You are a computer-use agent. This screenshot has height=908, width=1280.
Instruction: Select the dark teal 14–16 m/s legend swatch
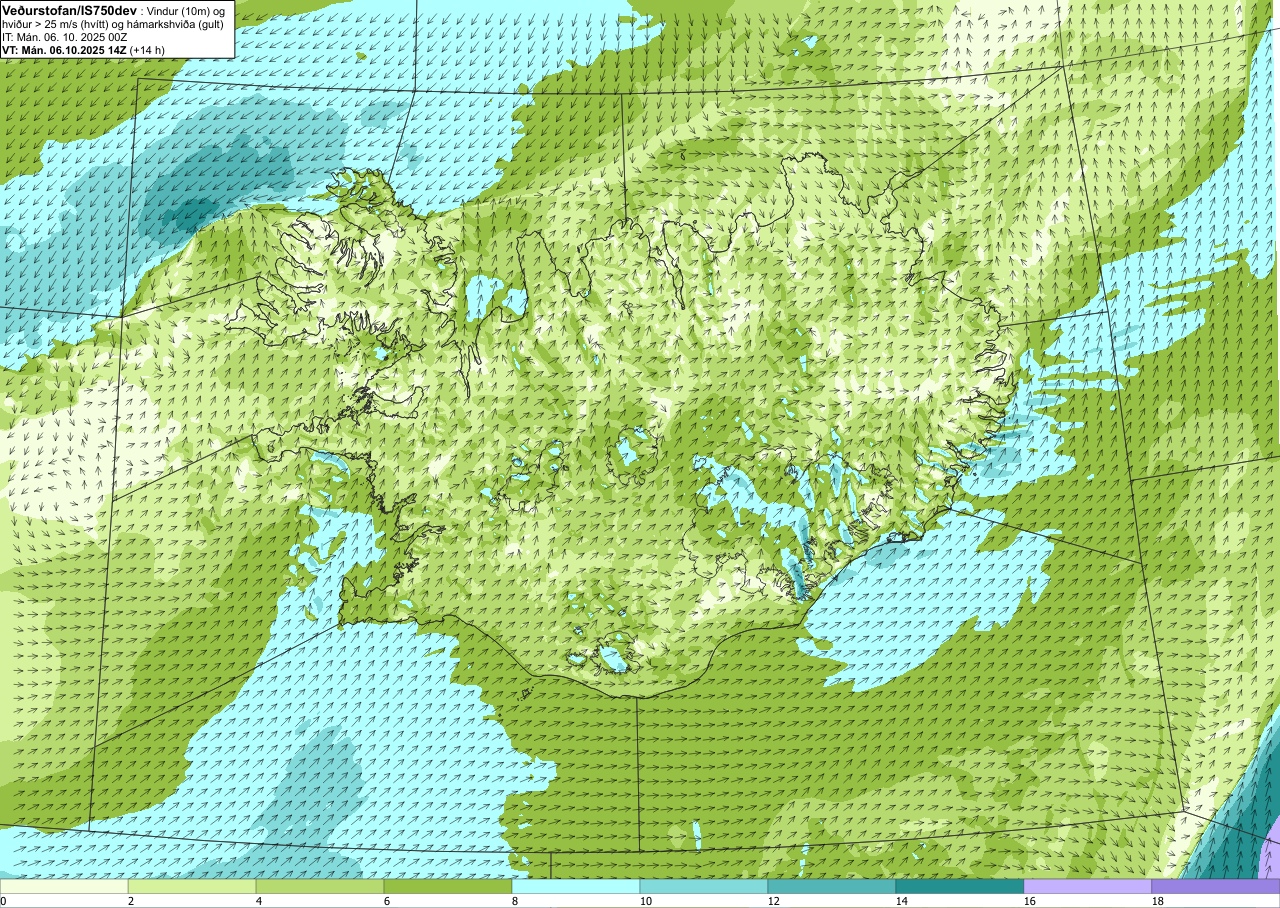point(960,886)
